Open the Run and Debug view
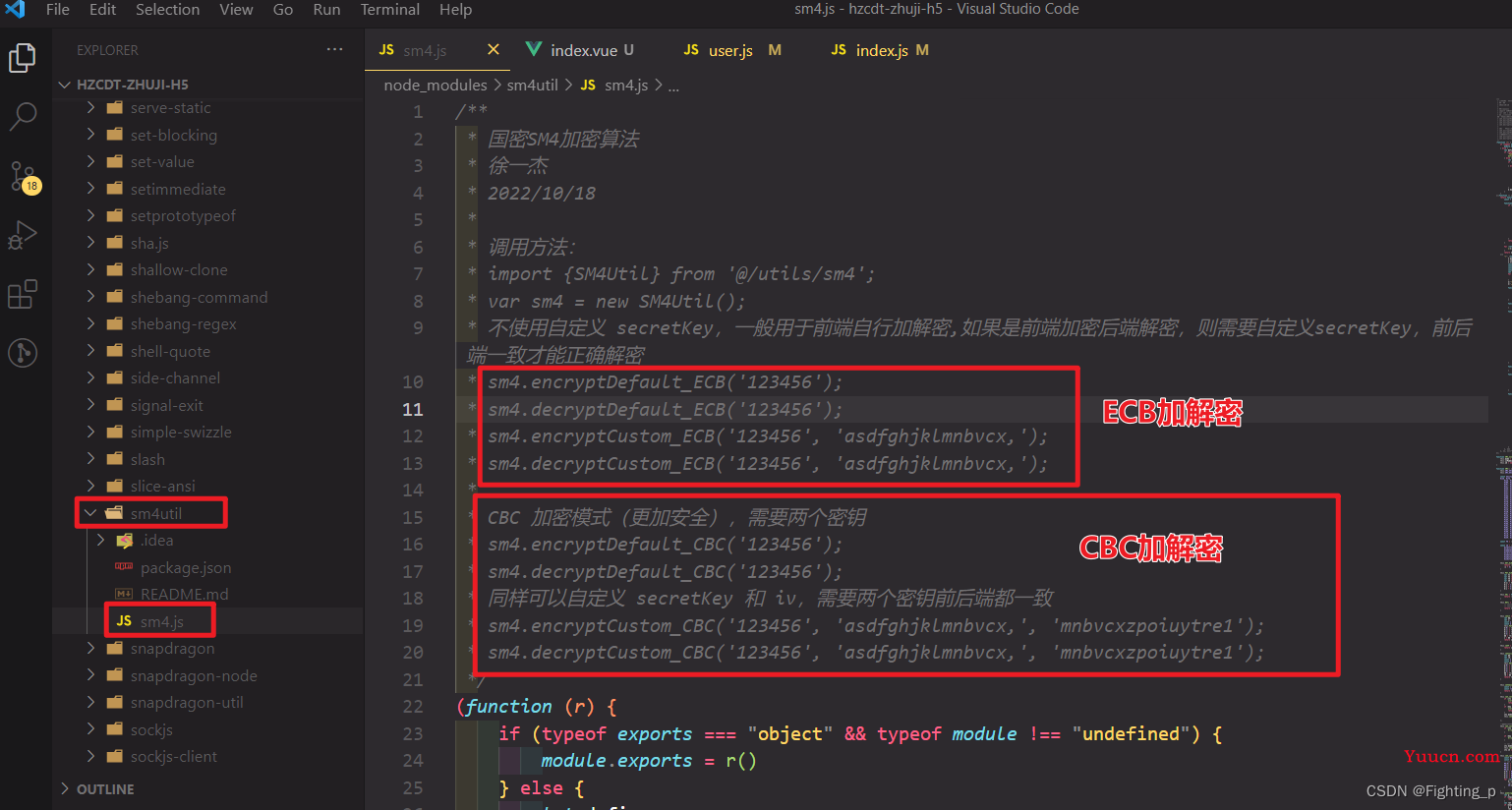This screenshot has width=1512, height=810. point(22,236)
